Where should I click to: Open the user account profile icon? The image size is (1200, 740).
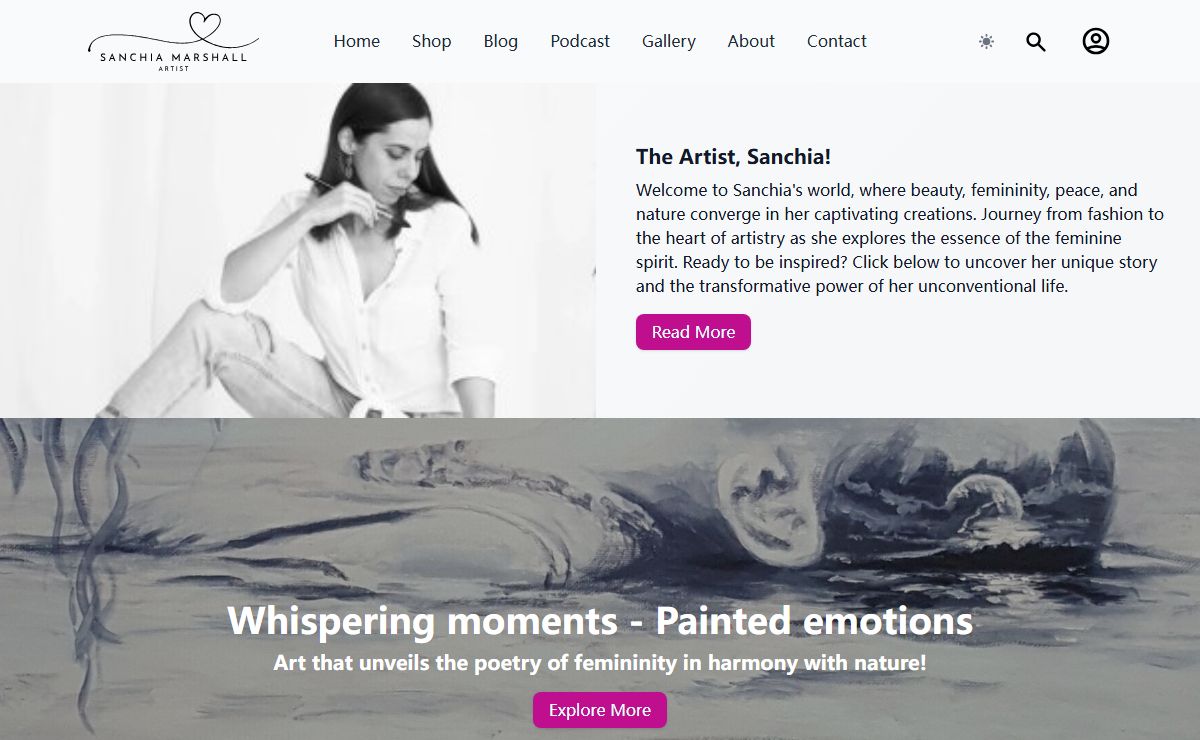point(1096,41)
